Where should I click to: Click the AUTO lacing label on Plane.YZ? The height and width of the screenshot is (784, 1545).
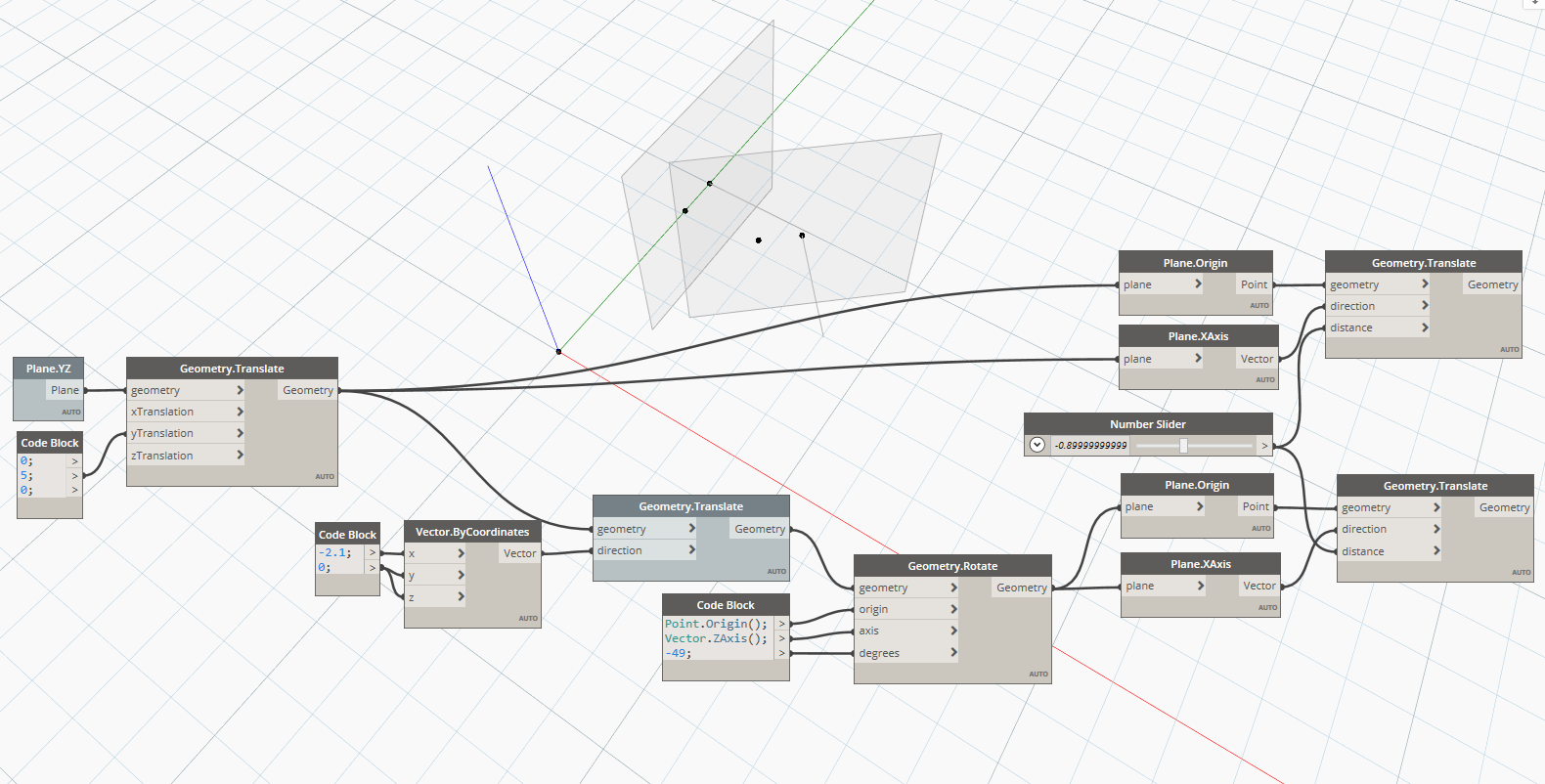click(71, 412)
